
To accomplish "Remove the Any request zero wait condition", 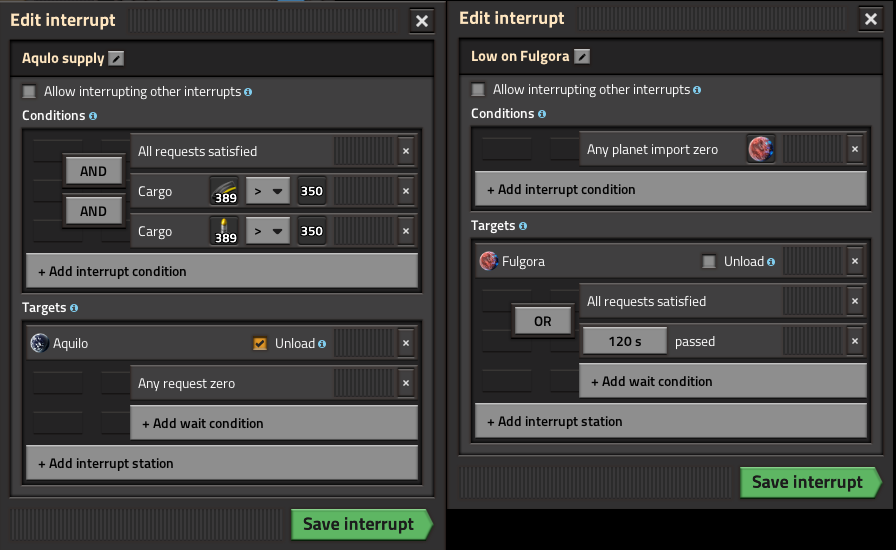I will pos(405,383).
